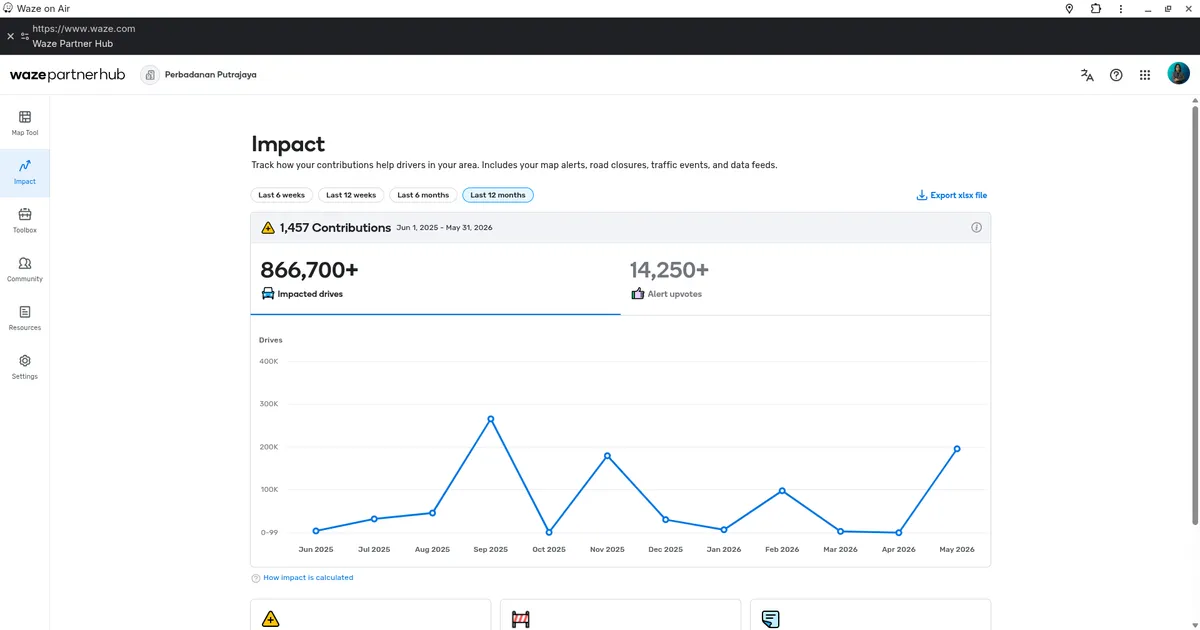The height and width of the screenshot is (630, 1200).
Task: Click the user profile avatar
Action: 1179,74
